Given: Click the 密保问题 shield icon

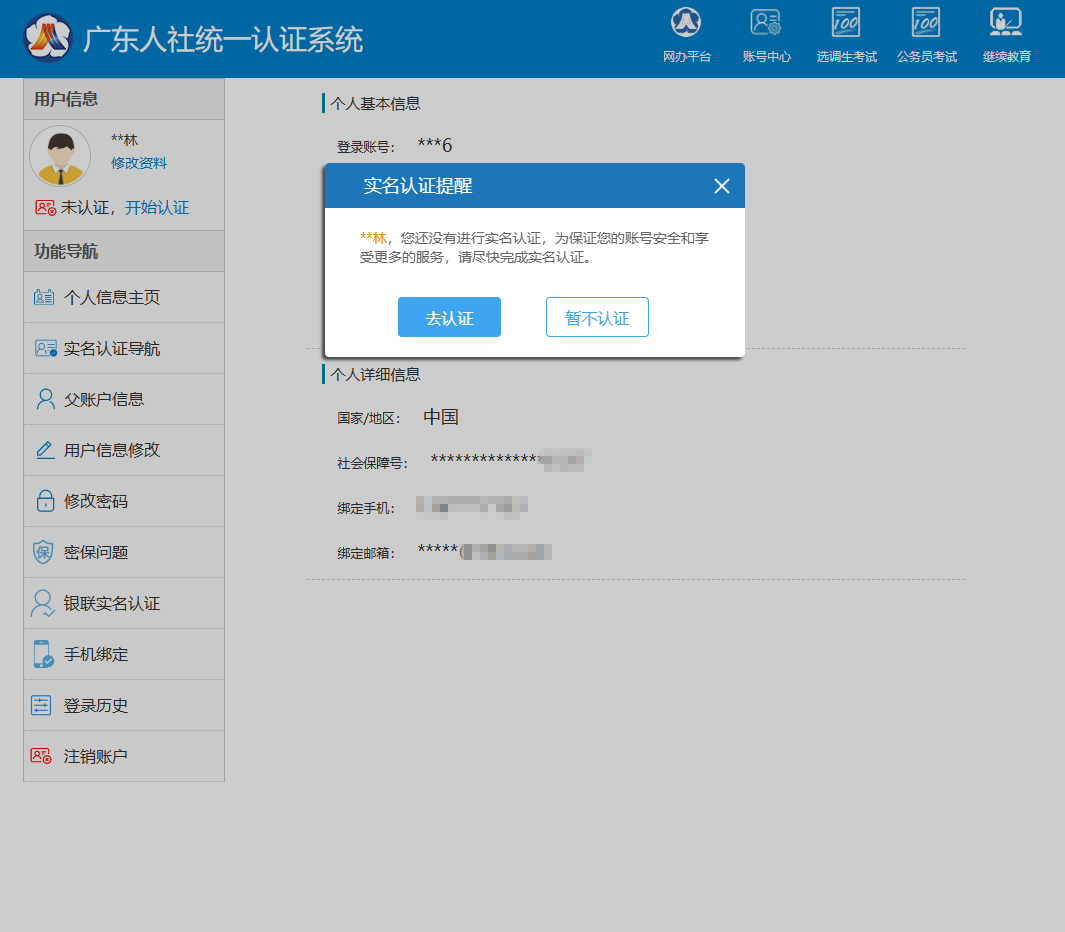Looking at the screenshot, I should pos(43,552).
